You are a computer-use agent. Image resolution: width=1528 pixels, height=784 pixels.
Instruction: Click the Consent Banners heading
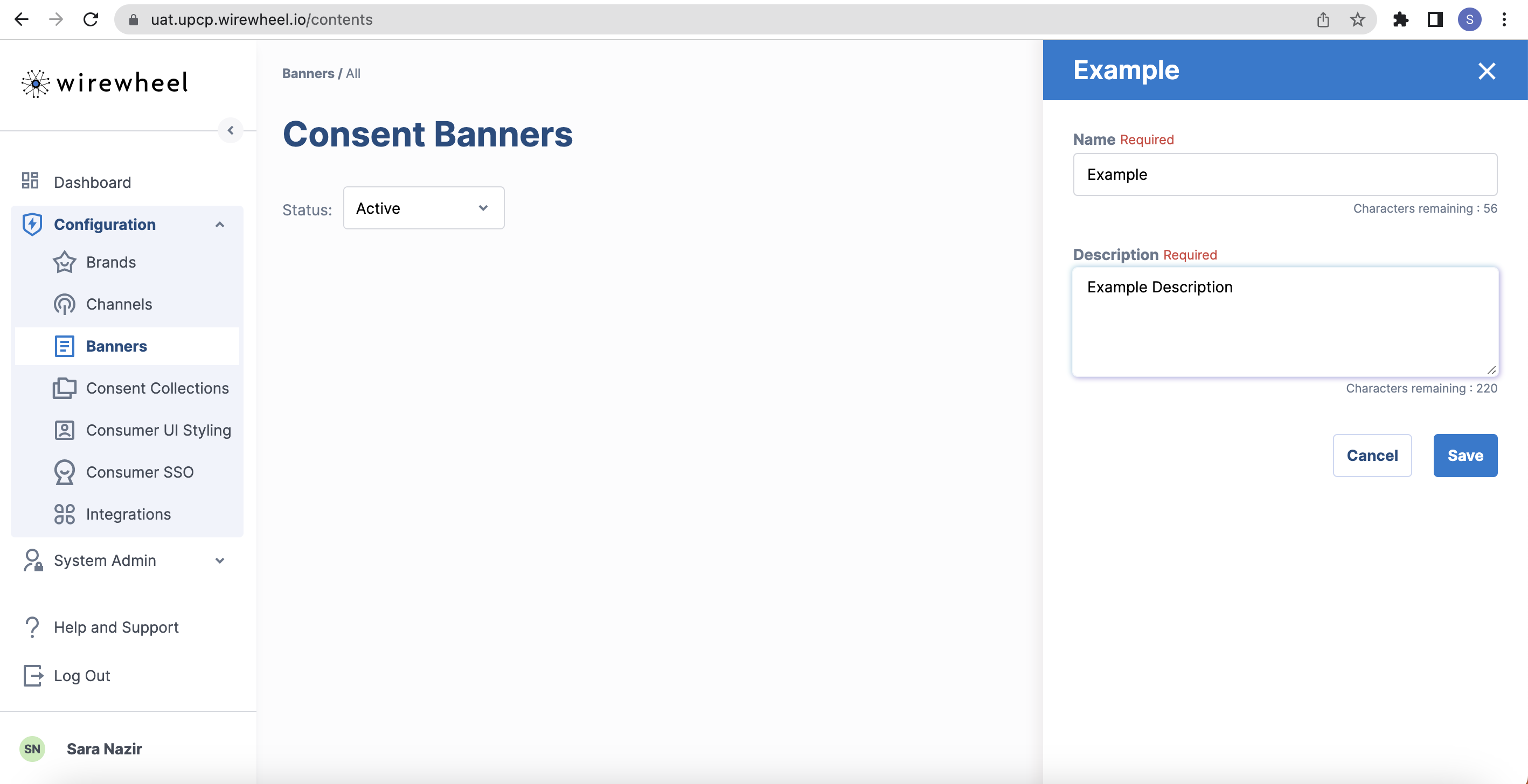coord(428,134)
